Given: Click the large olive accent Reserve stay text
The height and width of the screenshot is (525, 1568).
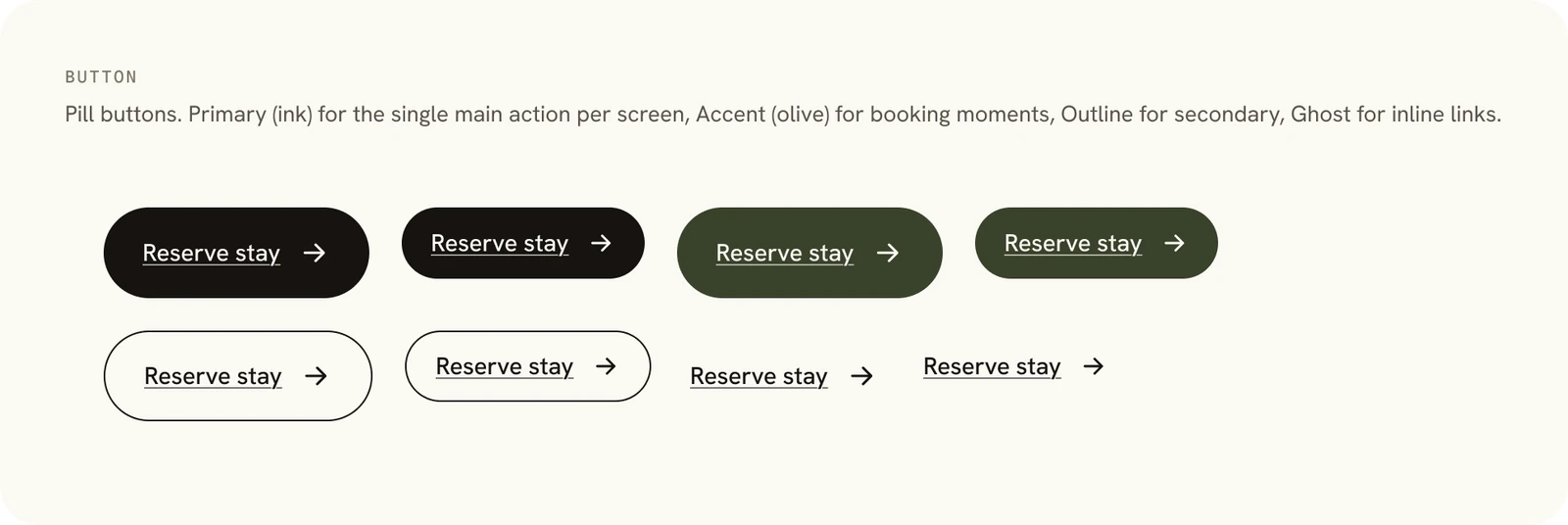Looking at the screenshot, I should point(784,254).
